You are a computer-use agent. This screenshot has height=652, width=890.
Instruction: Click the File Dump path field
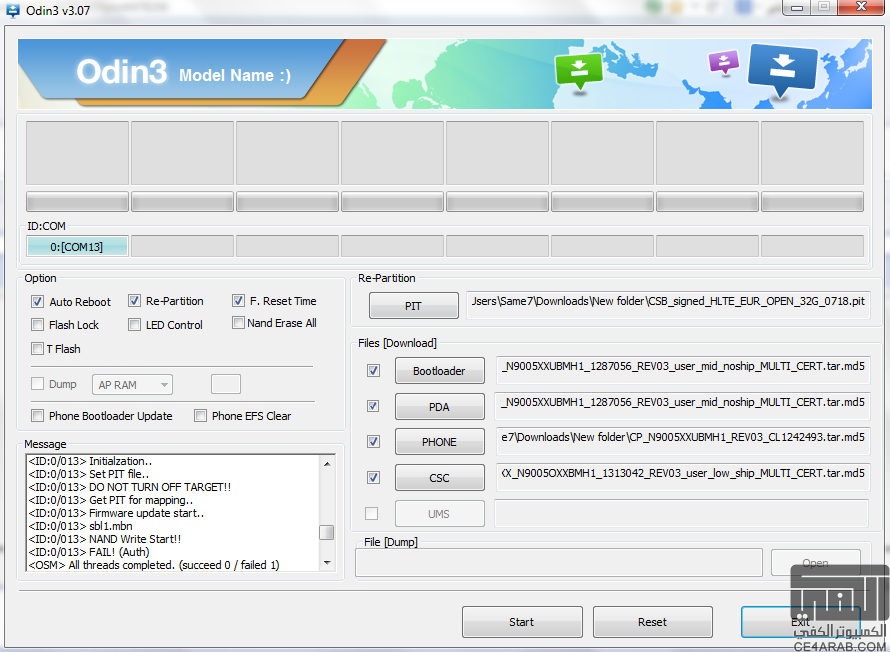click(x=559, y=562)
